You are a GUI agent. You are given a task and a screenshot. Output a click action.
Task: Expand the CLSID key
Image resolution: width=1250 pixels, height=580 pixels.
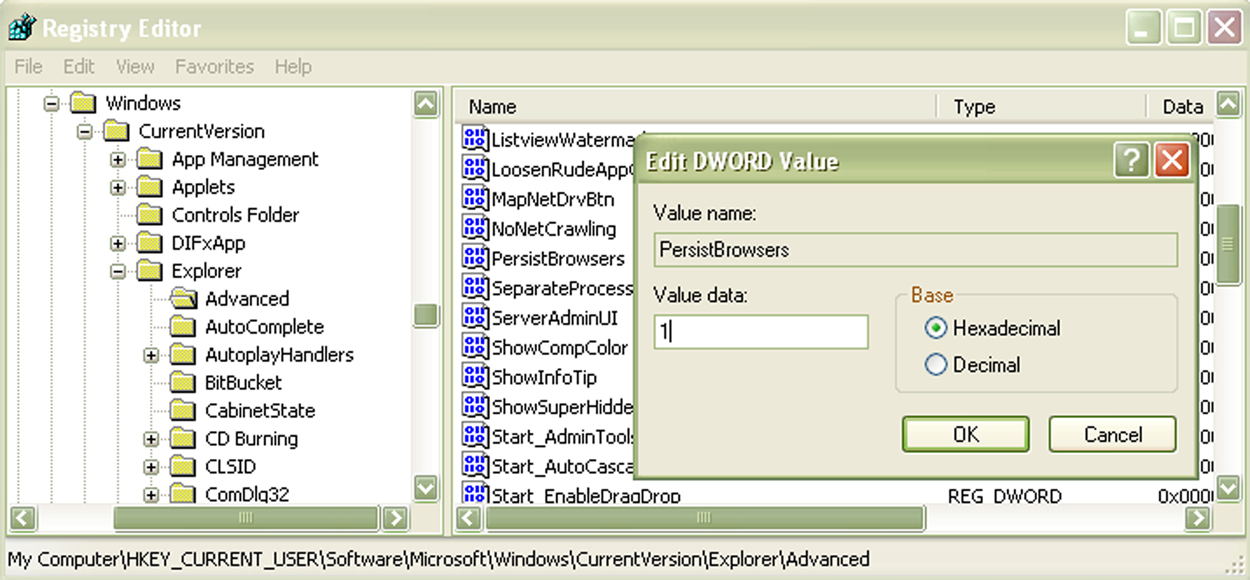click(x=151, y=467)
